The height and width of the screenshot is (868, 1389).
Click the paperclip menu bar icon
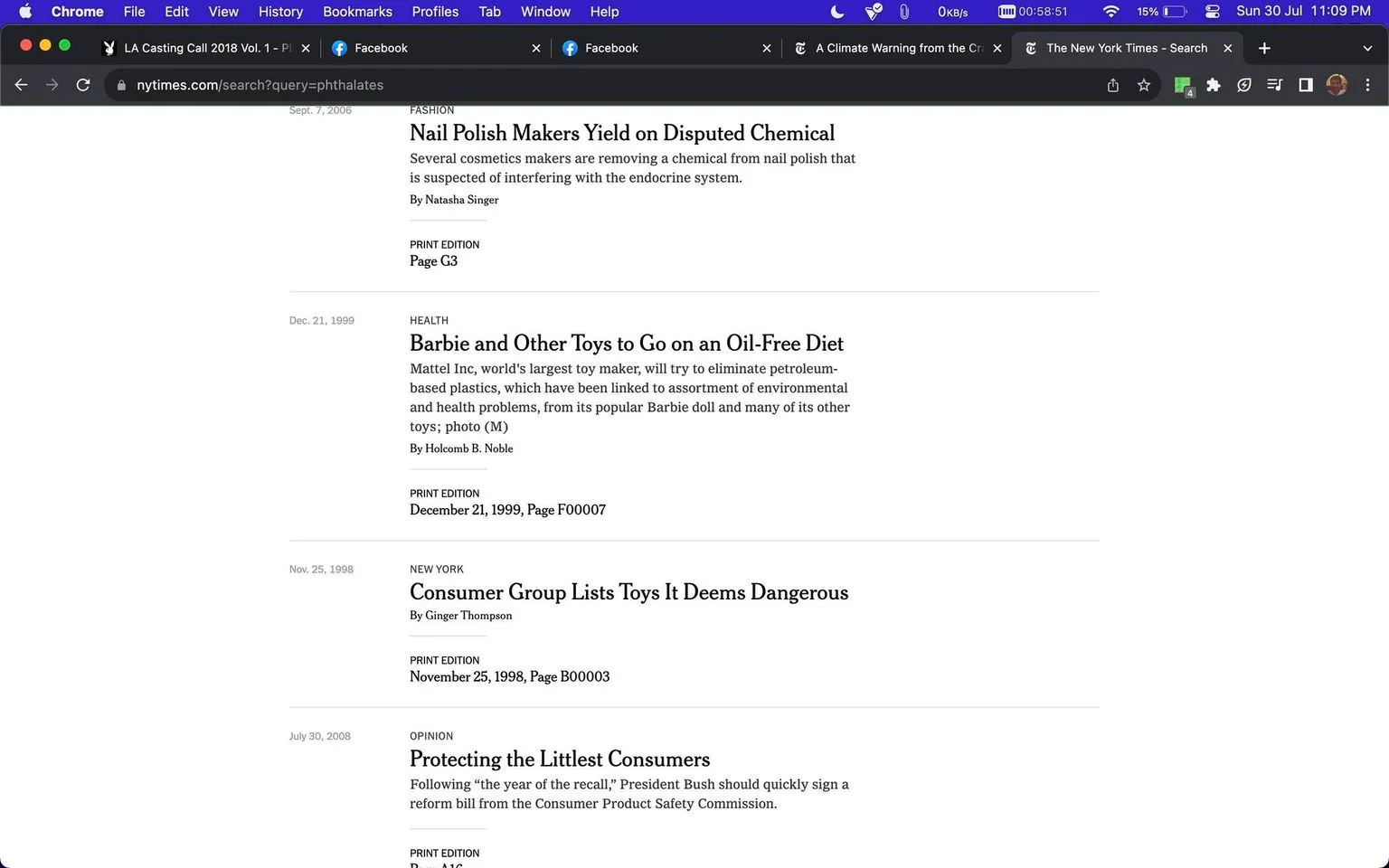(903, 12)
